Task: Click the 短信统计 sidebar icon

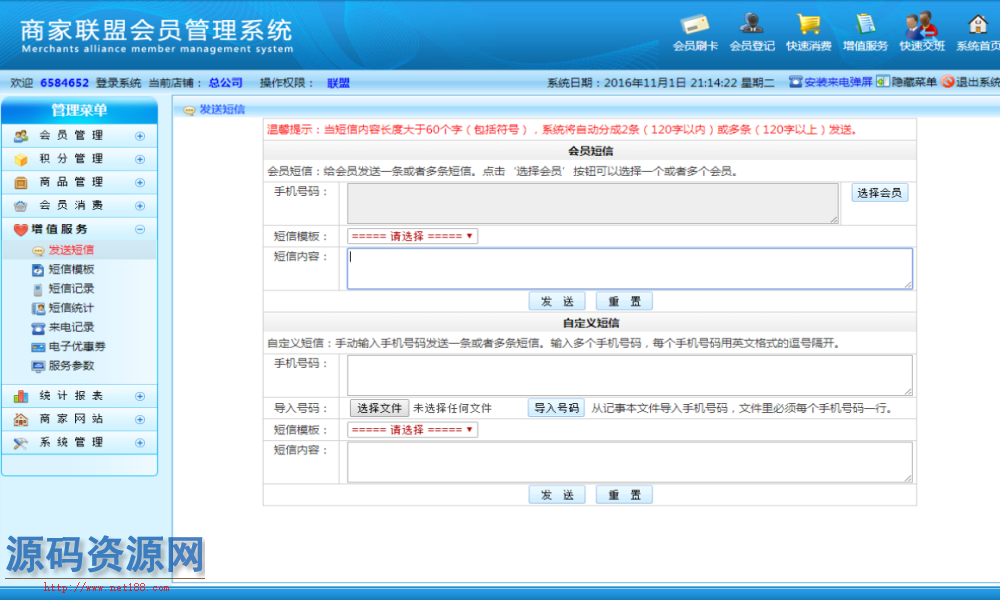Action: (38, 309)
